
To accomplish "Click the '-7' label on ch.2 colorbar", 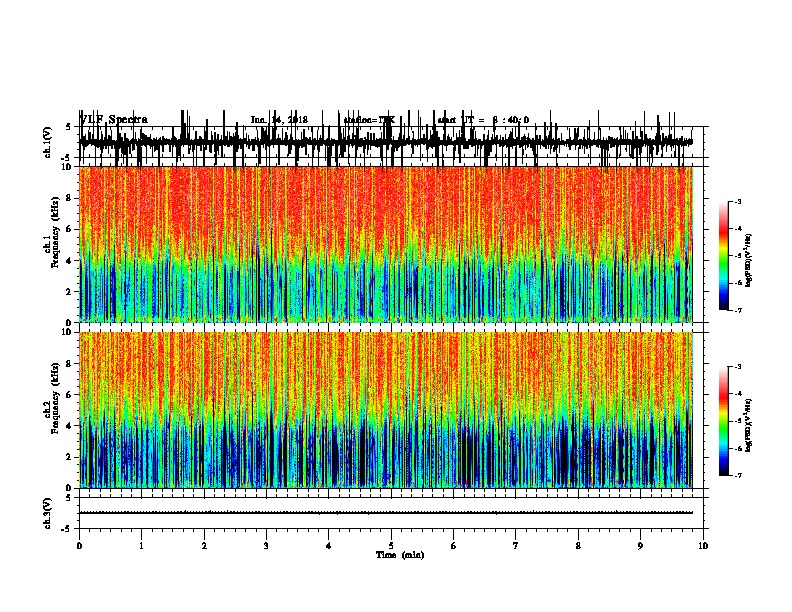I will 738,475.
